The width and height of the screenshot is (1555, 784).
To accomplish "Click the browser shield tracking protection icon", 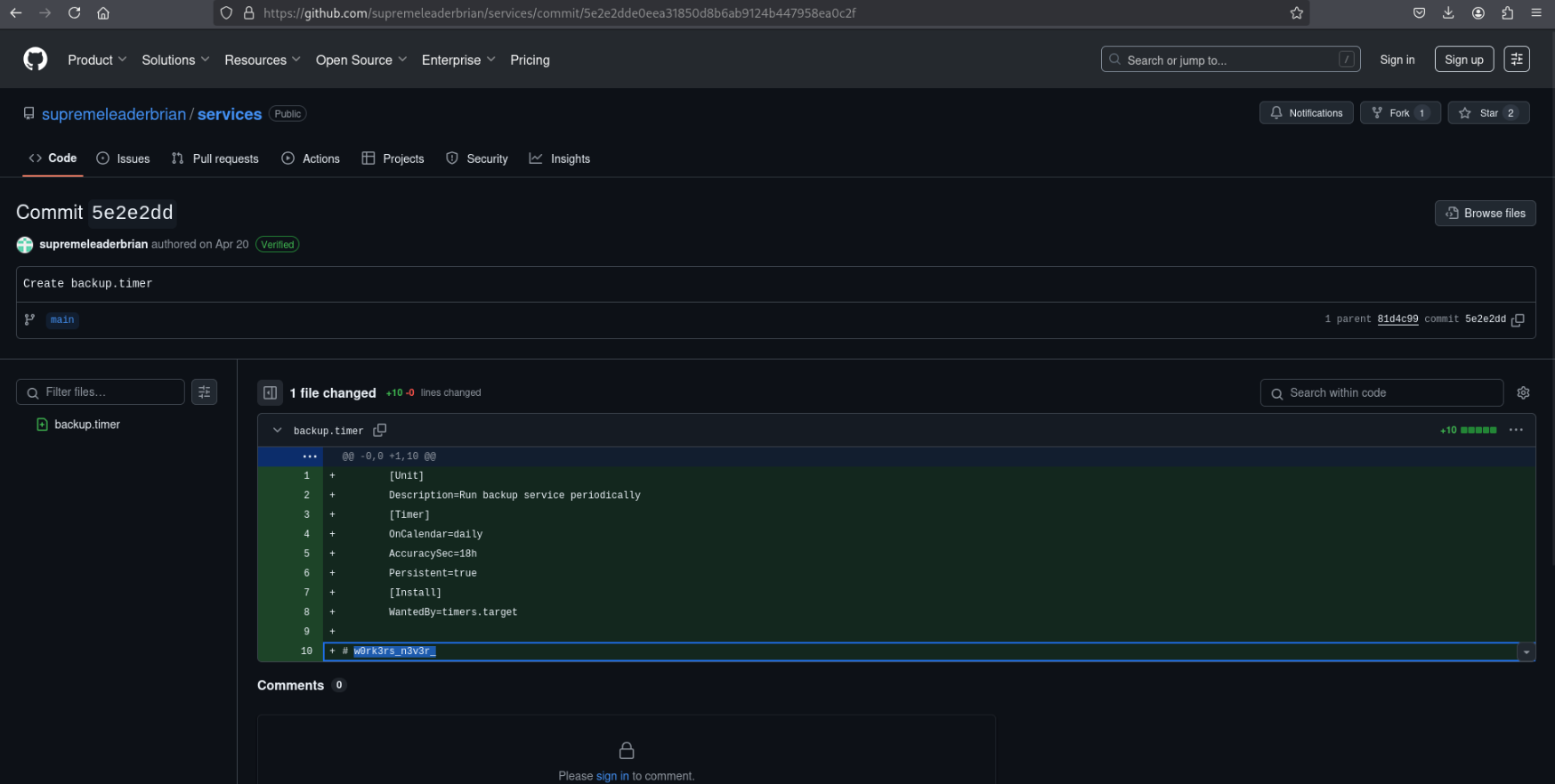I will [226, 13].
